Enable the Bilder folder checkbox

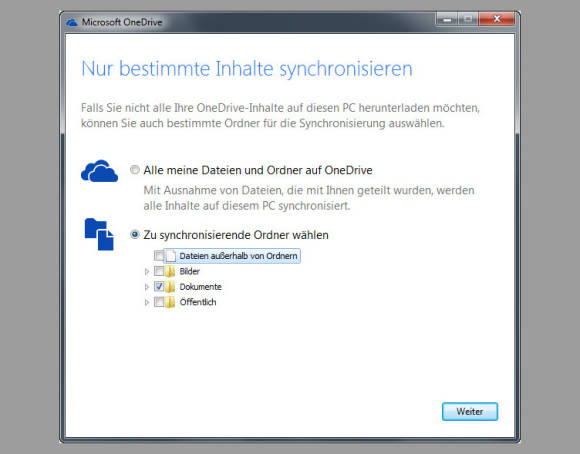point(159,271)
